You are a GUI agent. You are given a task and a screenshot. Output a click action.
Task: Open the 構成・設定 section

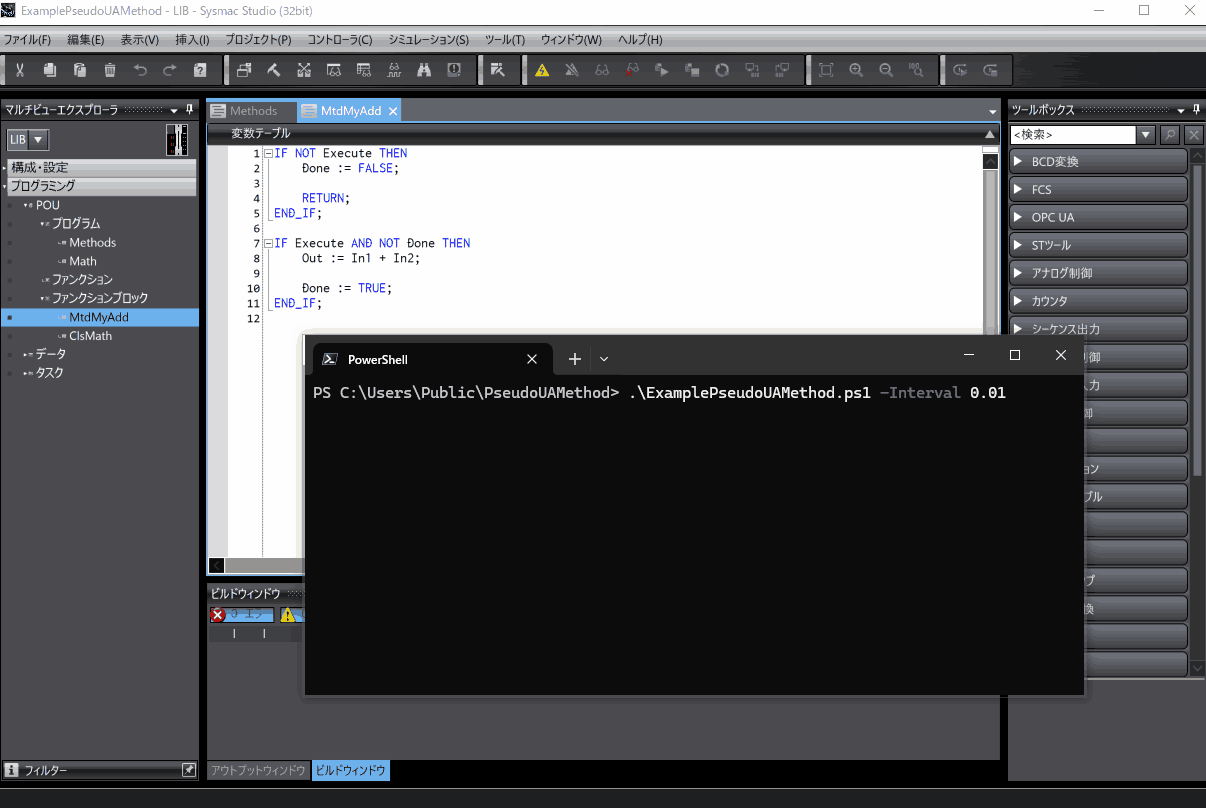point(100,167)
